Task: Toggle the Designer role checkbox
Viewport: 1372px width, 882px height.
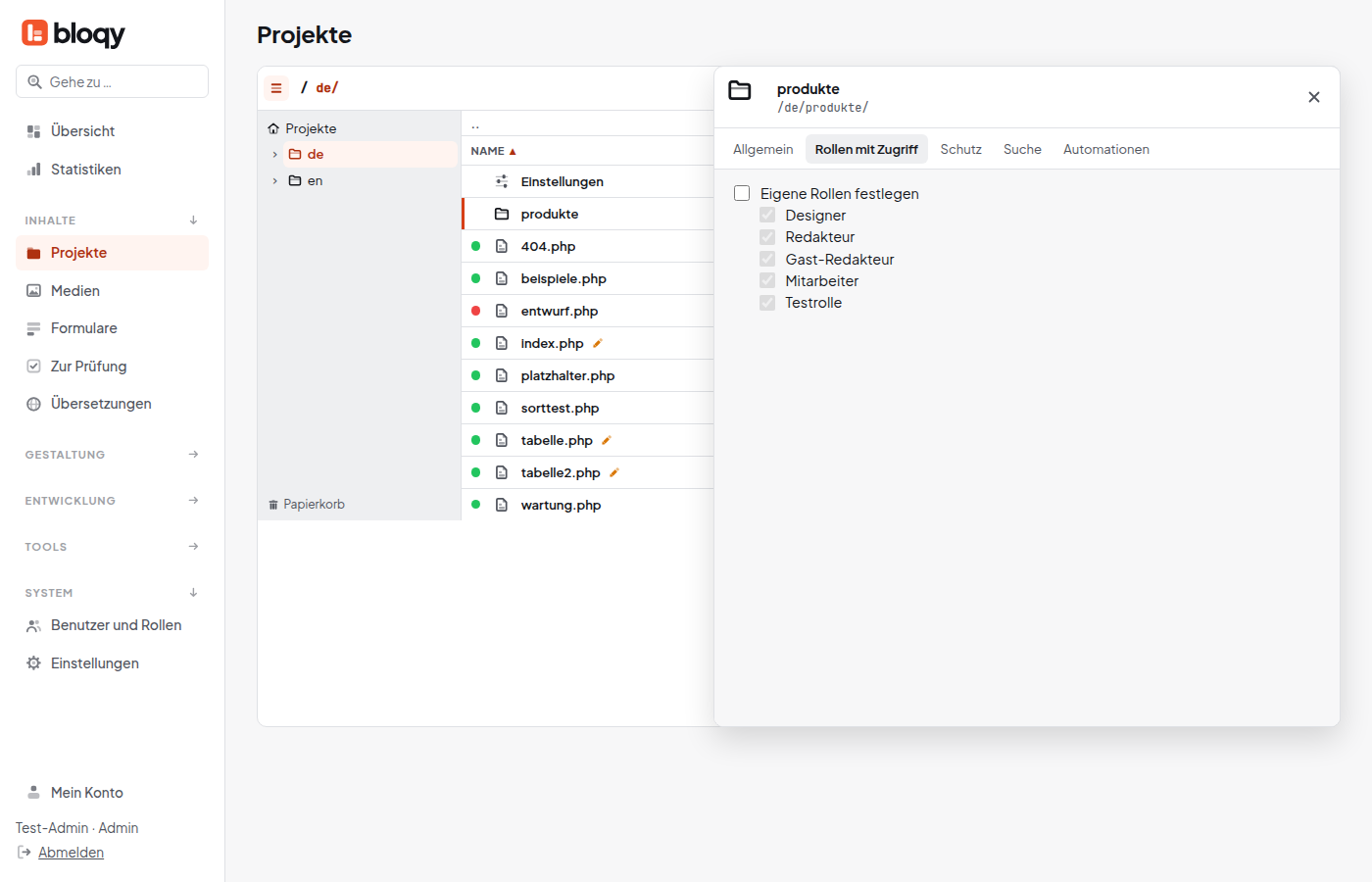Action: [x=767, y=215]
